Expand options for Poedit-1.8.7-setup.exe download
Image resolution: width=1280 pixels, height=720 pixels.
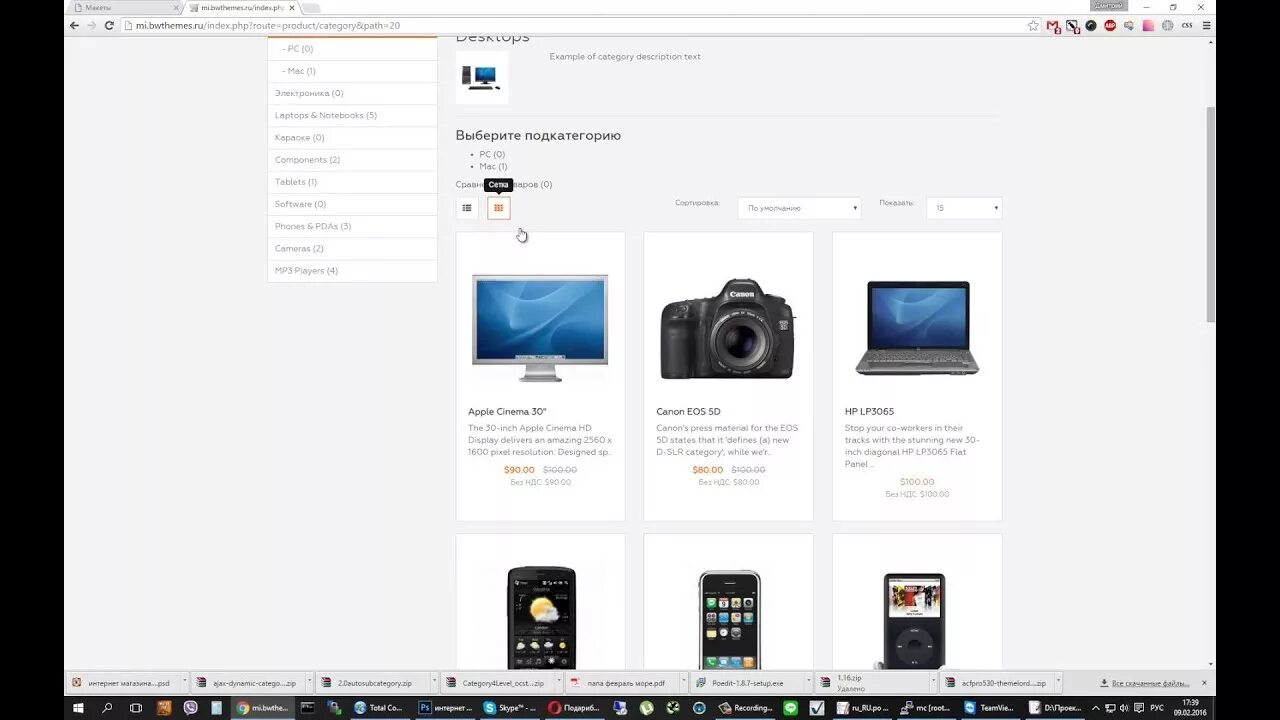pos(807,683)
